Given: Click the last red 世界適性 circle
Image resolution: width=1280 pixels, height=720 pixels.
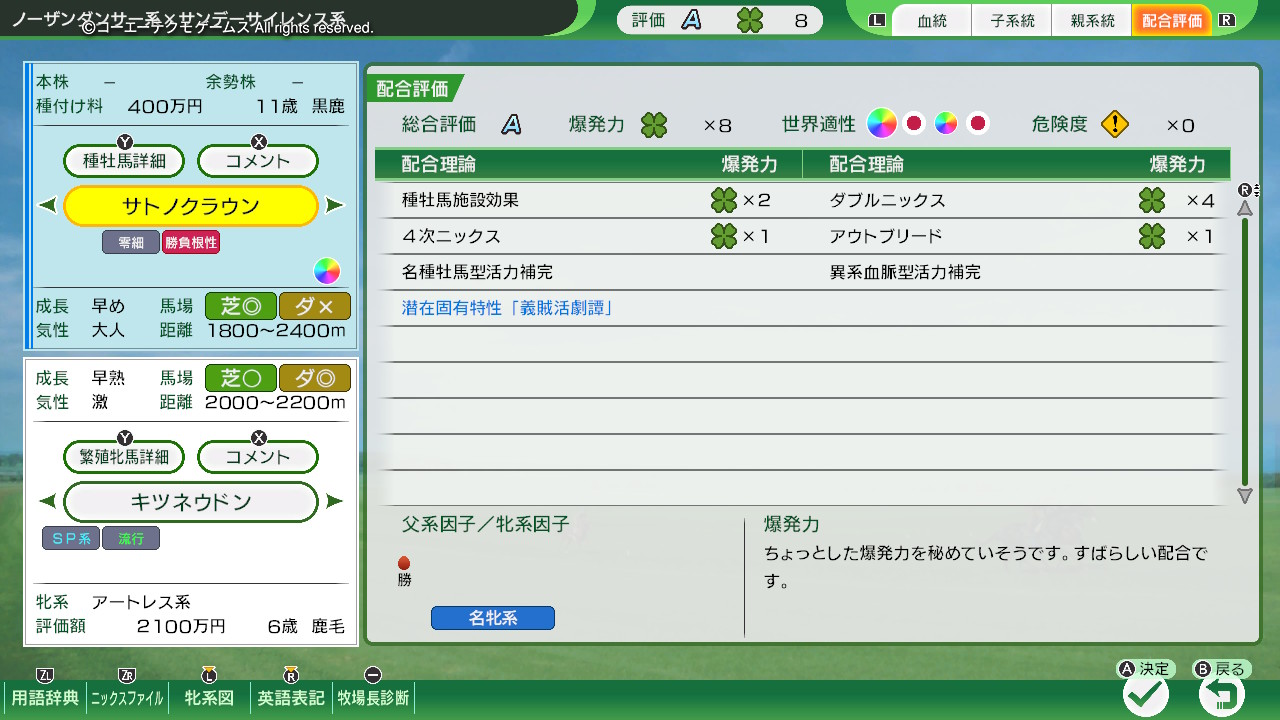Looking at the screenshot, I should coord(978,124).
